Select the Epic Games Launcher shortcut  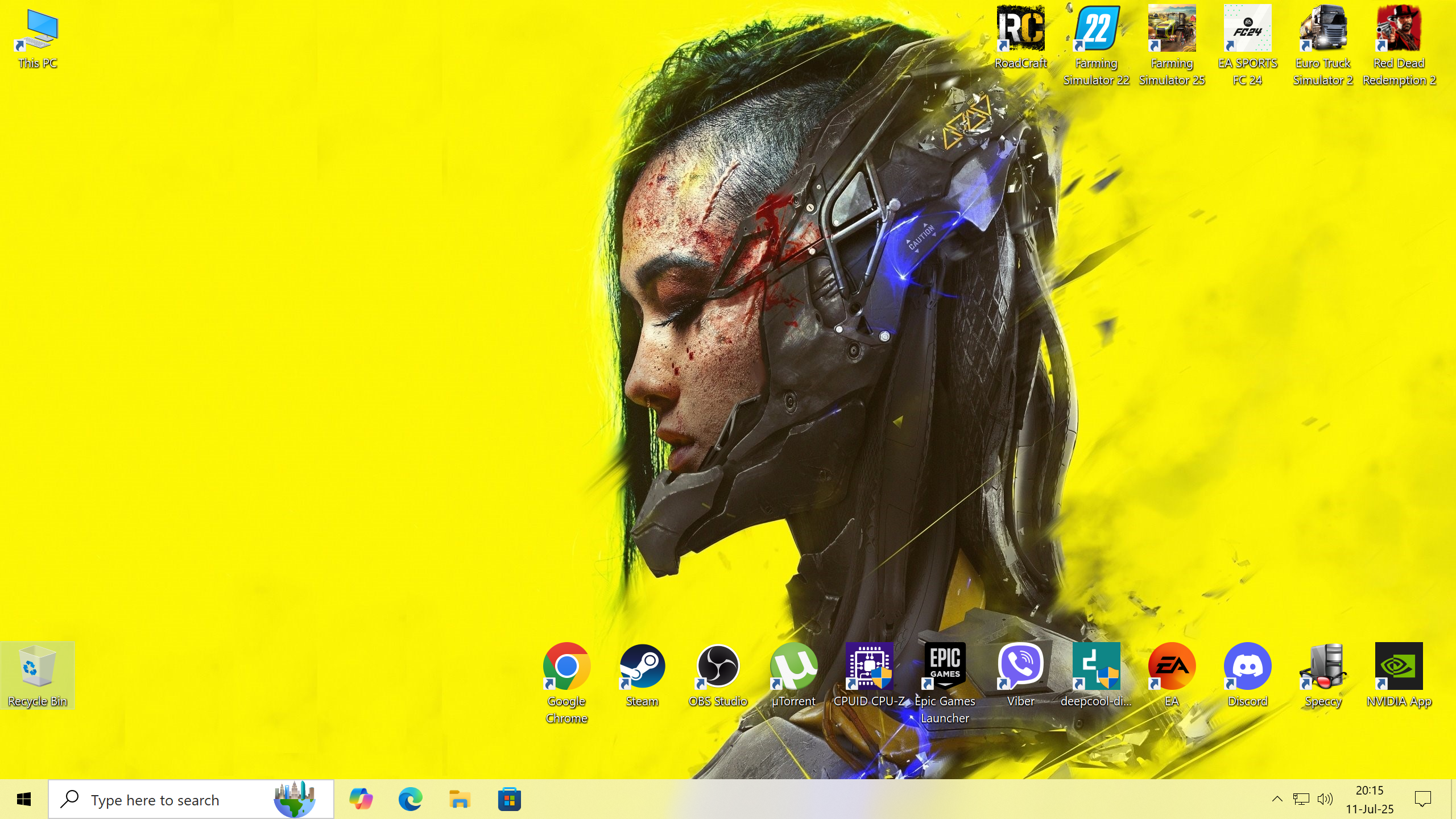tap(945, 683)
